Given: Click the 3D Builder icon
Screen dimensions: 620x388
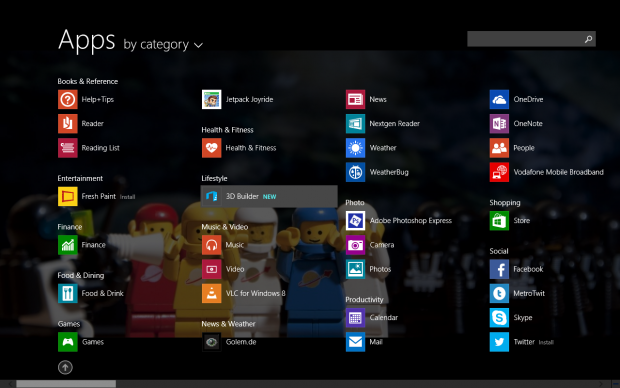Looking at the screenshot, I should [x=212, y=196].
